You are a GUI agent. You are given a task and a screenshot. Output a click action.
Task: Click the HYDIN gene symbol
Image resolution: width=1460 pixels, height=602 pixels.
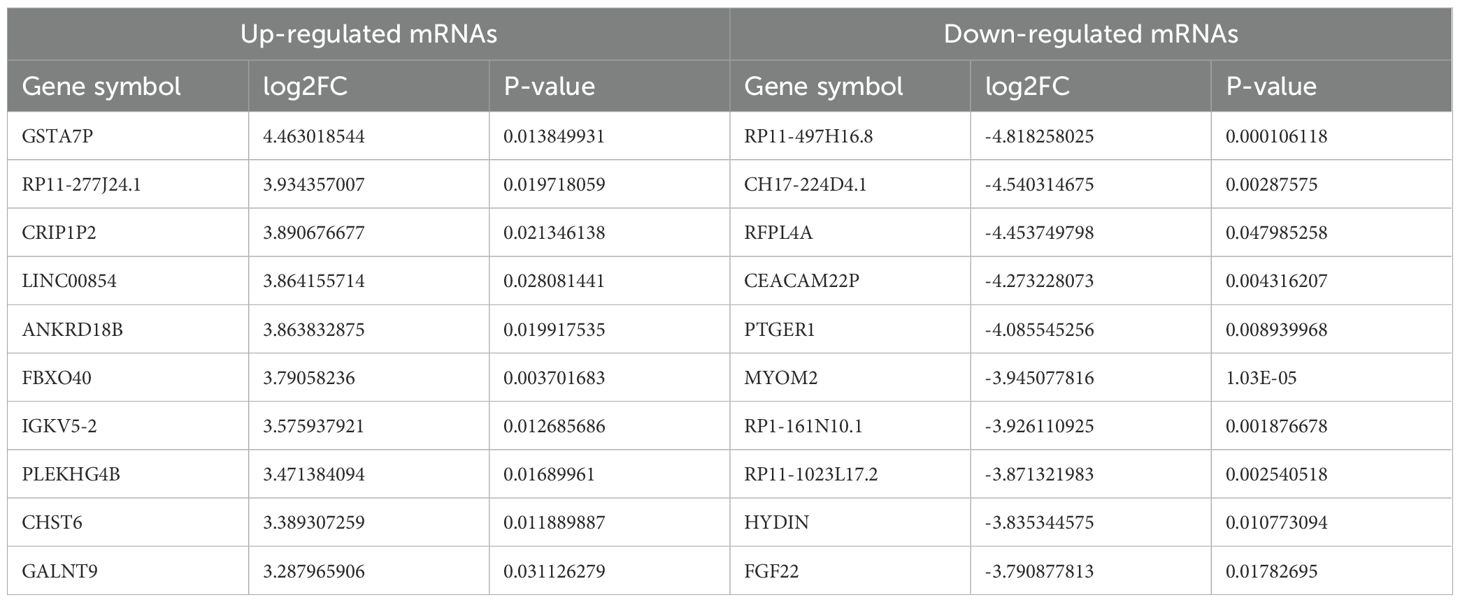coord(773,523)
